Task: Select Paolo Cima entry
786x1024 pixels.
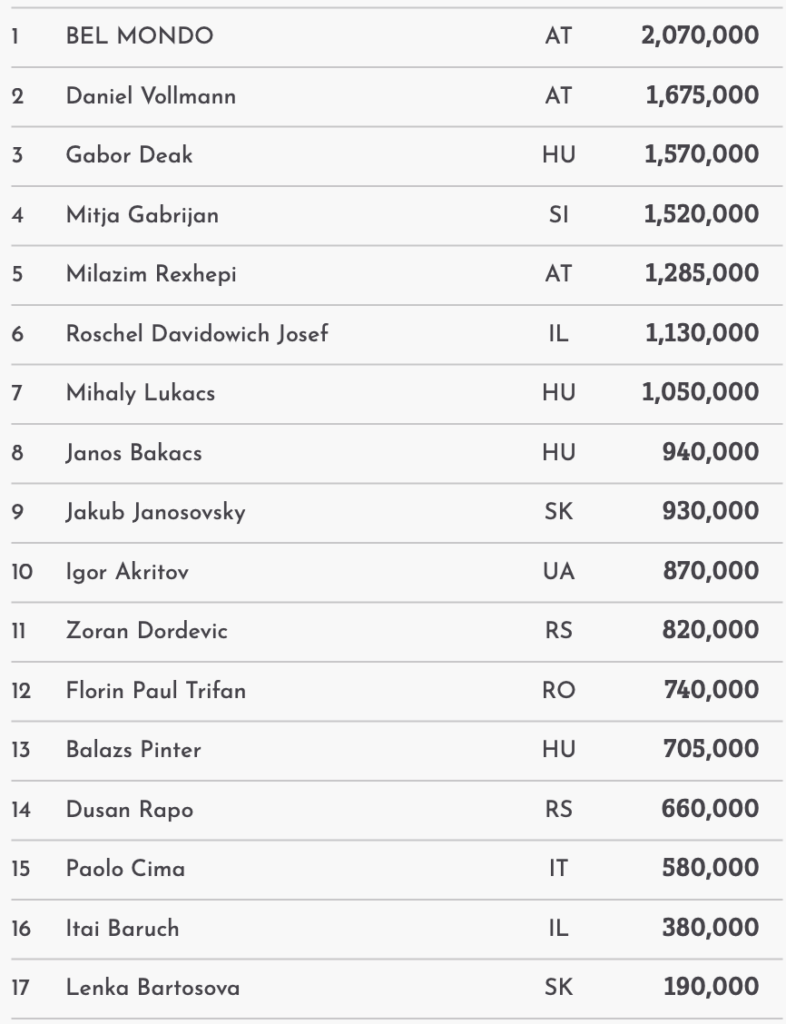Action: 125,869
